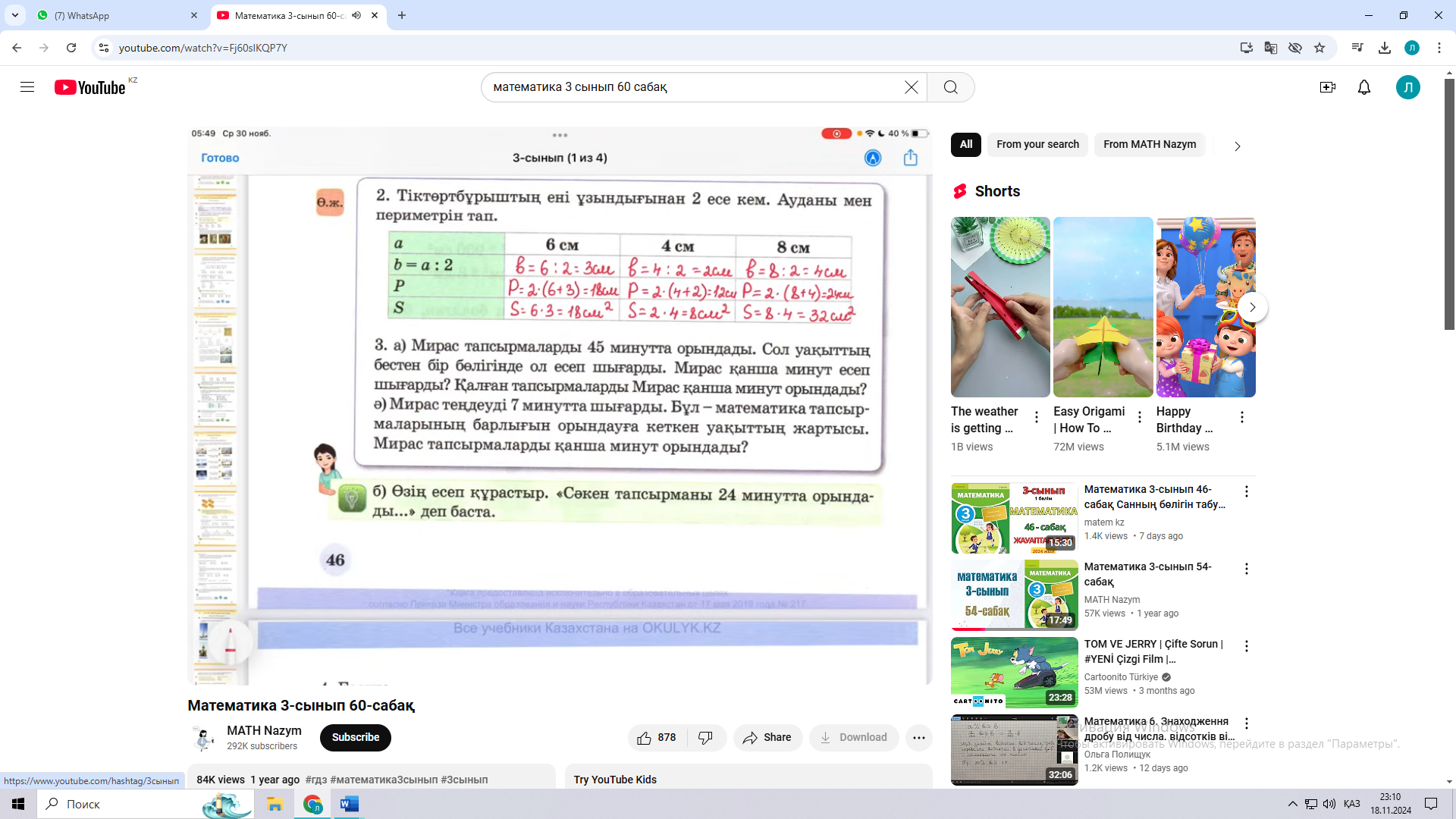This screenshot has width=1456, height=819.
Task: Click the Share button
Action: point(767,737)
